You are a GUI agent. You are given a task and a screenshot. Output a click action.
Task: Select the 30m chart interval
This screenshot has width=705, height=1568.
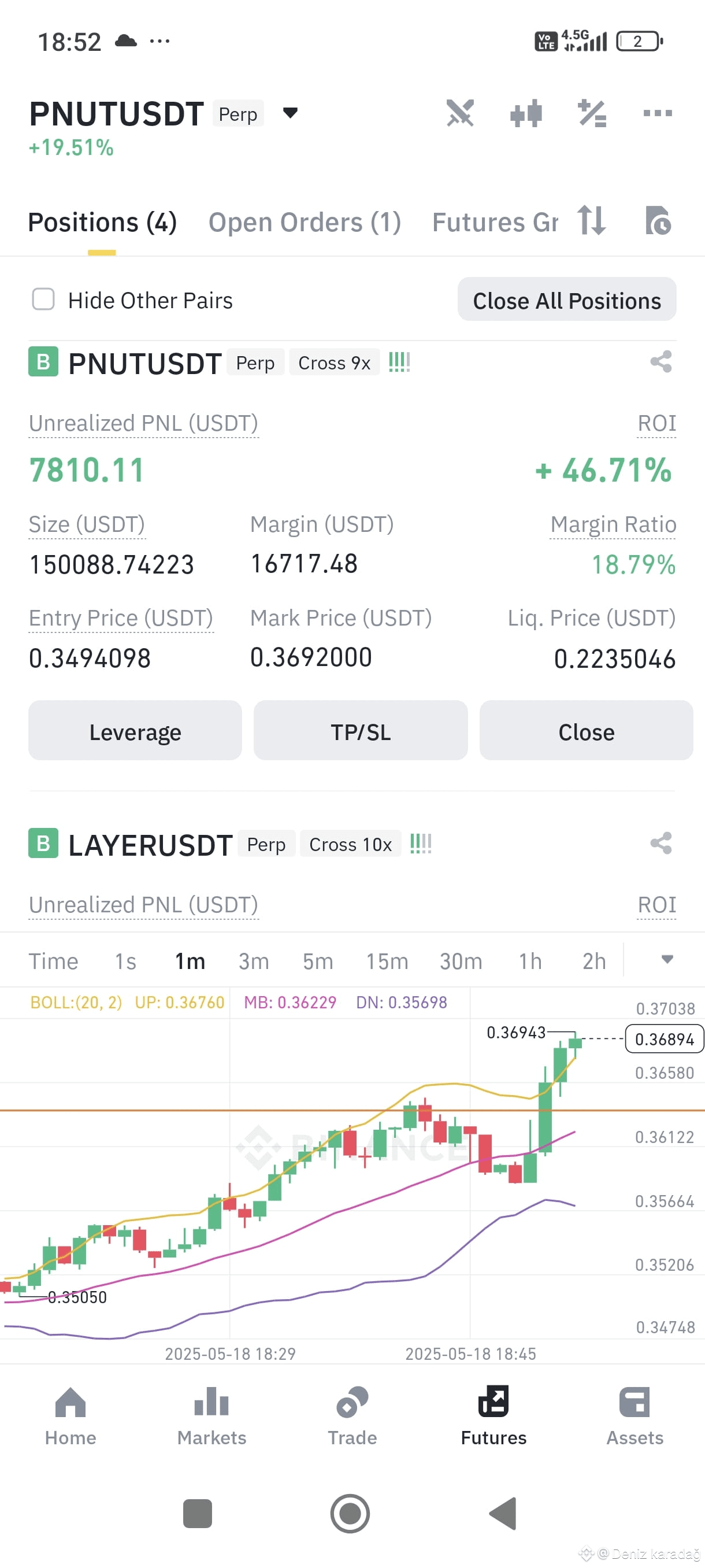(x=461, y=961)
